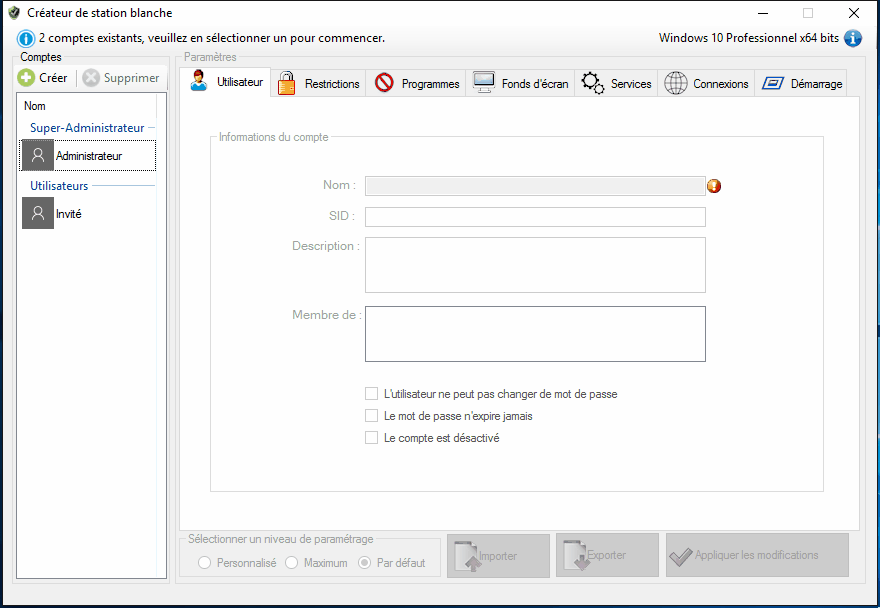The width and height of the screenshot is (880, 608).
Task: Click into the Description text field
Action: pyautogui.click(x=535, y=265)
